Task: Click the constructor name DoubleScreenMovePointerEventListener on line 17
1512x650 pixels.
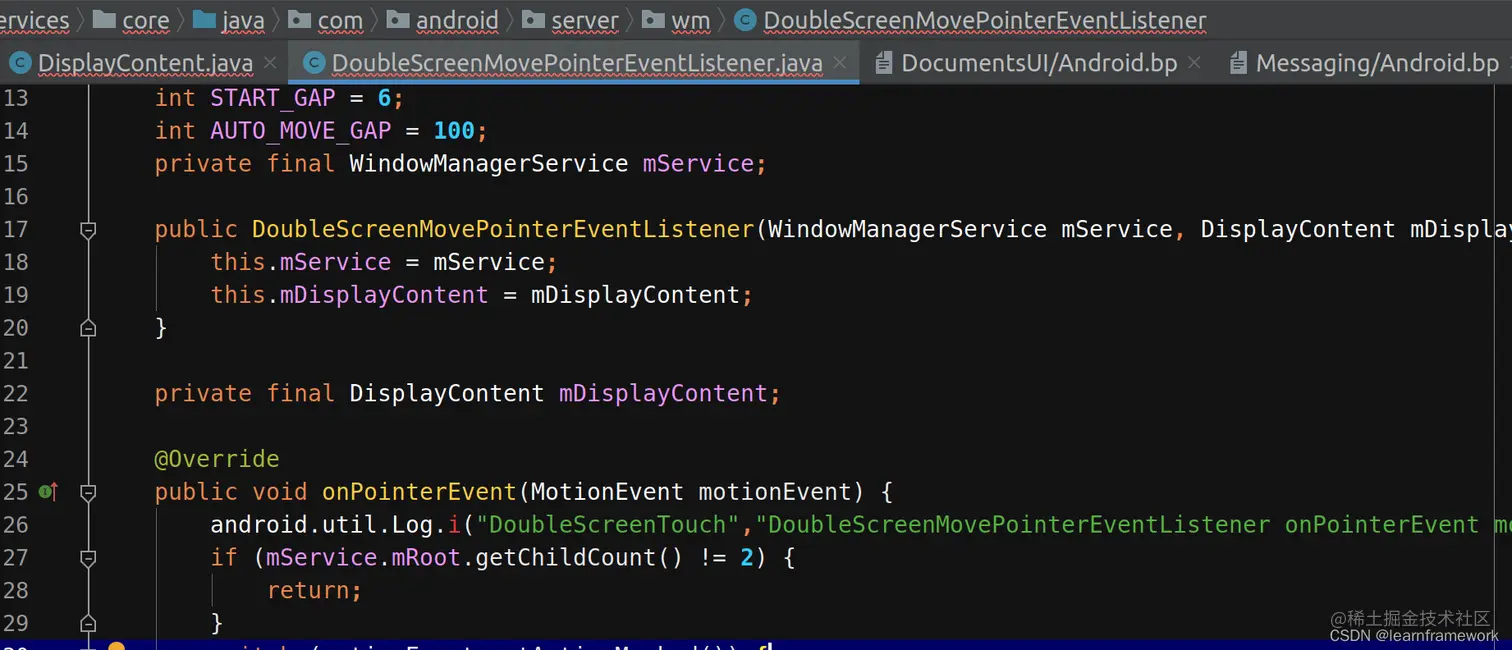Action: (503, 229)
